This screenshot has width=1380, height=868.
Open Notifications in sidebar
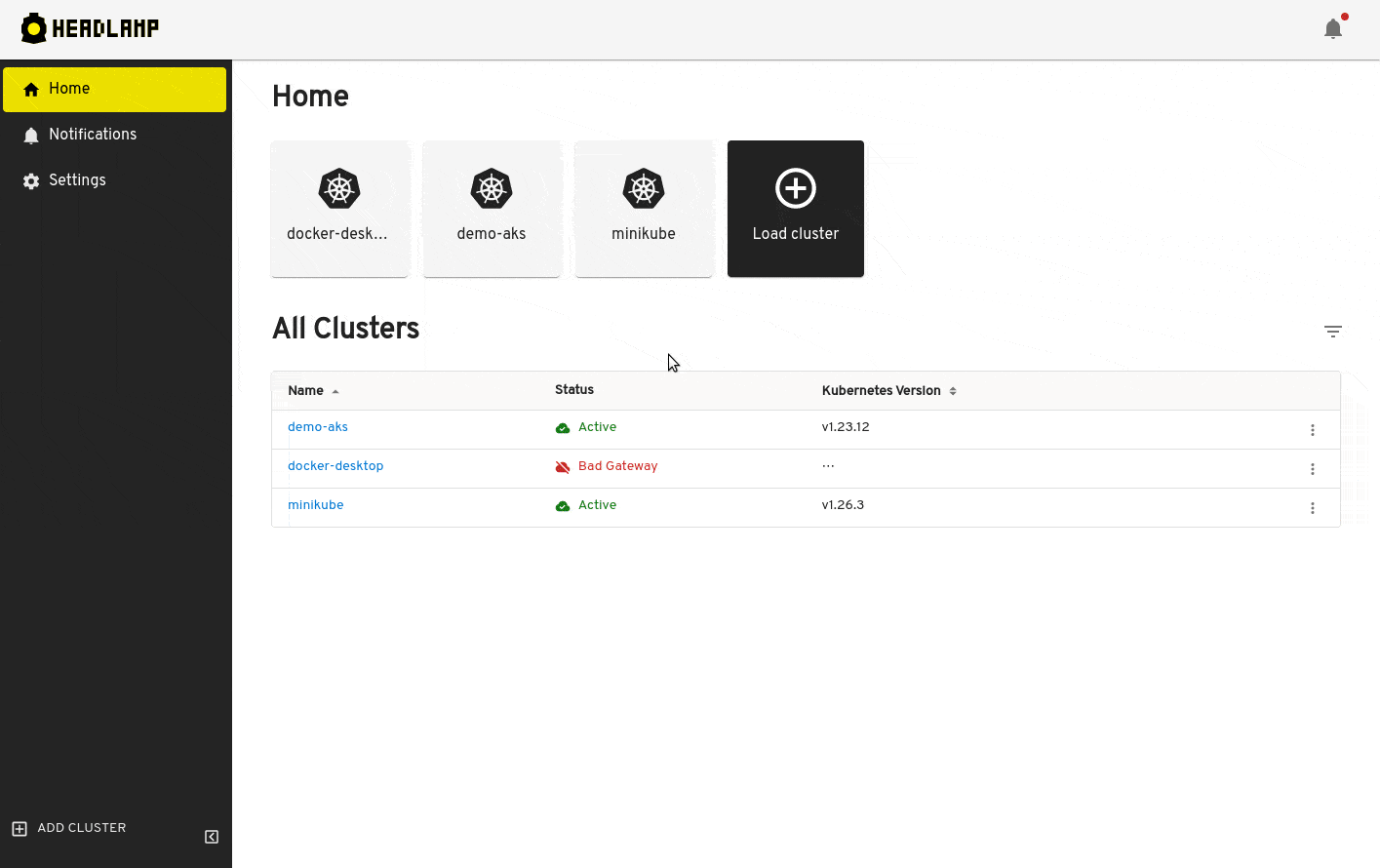[115, 135]
